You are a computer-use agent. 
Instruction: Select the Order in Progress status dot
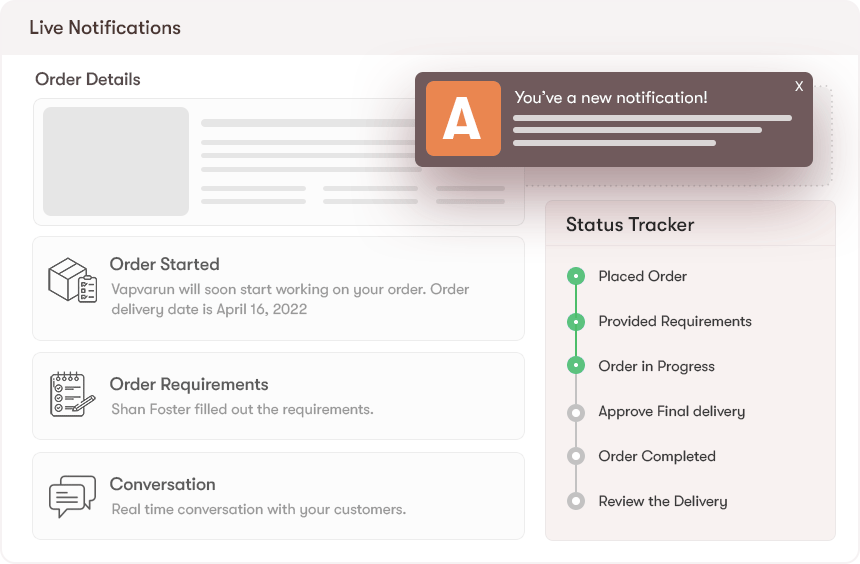pyautogui.click(x=575, y=366)
